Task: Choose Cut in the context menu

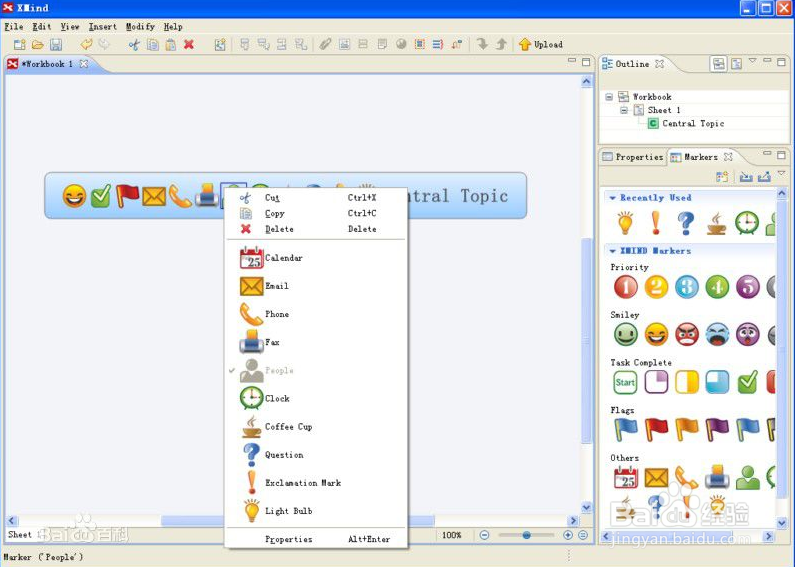Action: point(315,198)
